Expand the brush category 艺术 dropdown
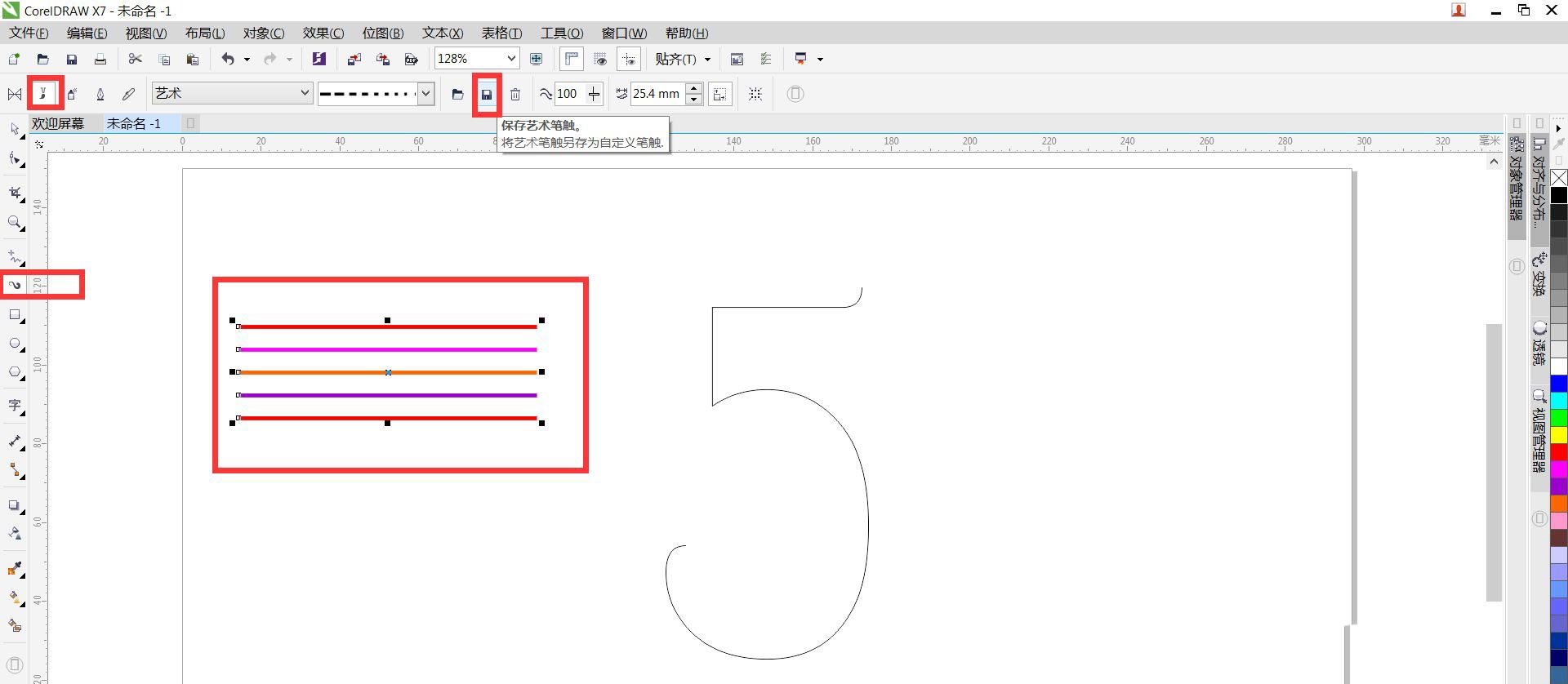 [x=305, y=93]
